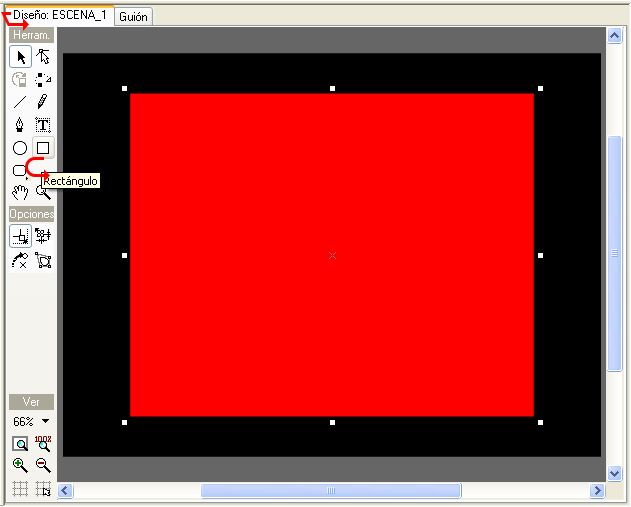
Task: Click the horizontal scrollbar right arrow
Action: (x=597, y=491)
